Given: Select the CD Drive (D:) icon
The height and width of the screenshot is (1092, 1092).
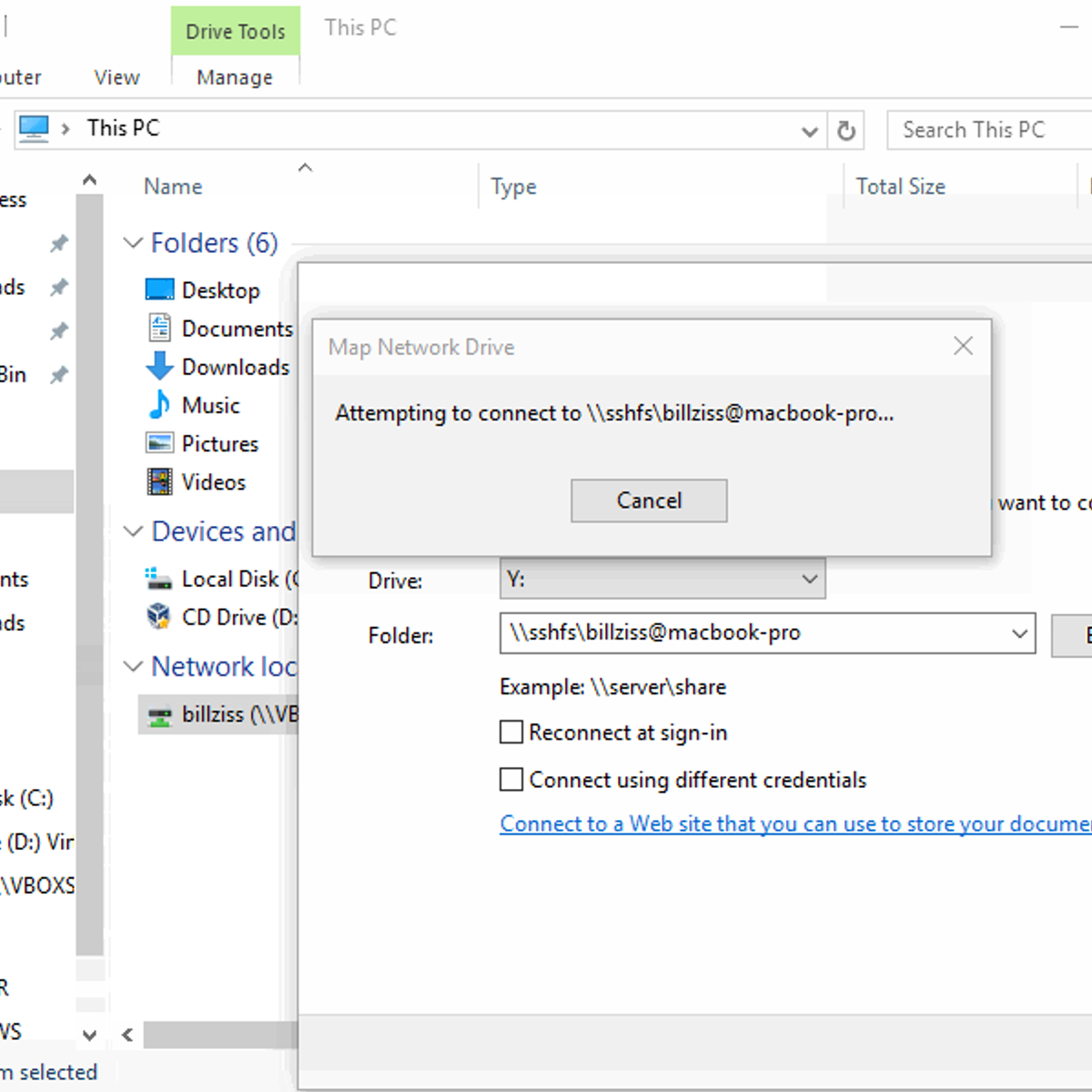Looking at the screenshot, I should coord(158,617).
